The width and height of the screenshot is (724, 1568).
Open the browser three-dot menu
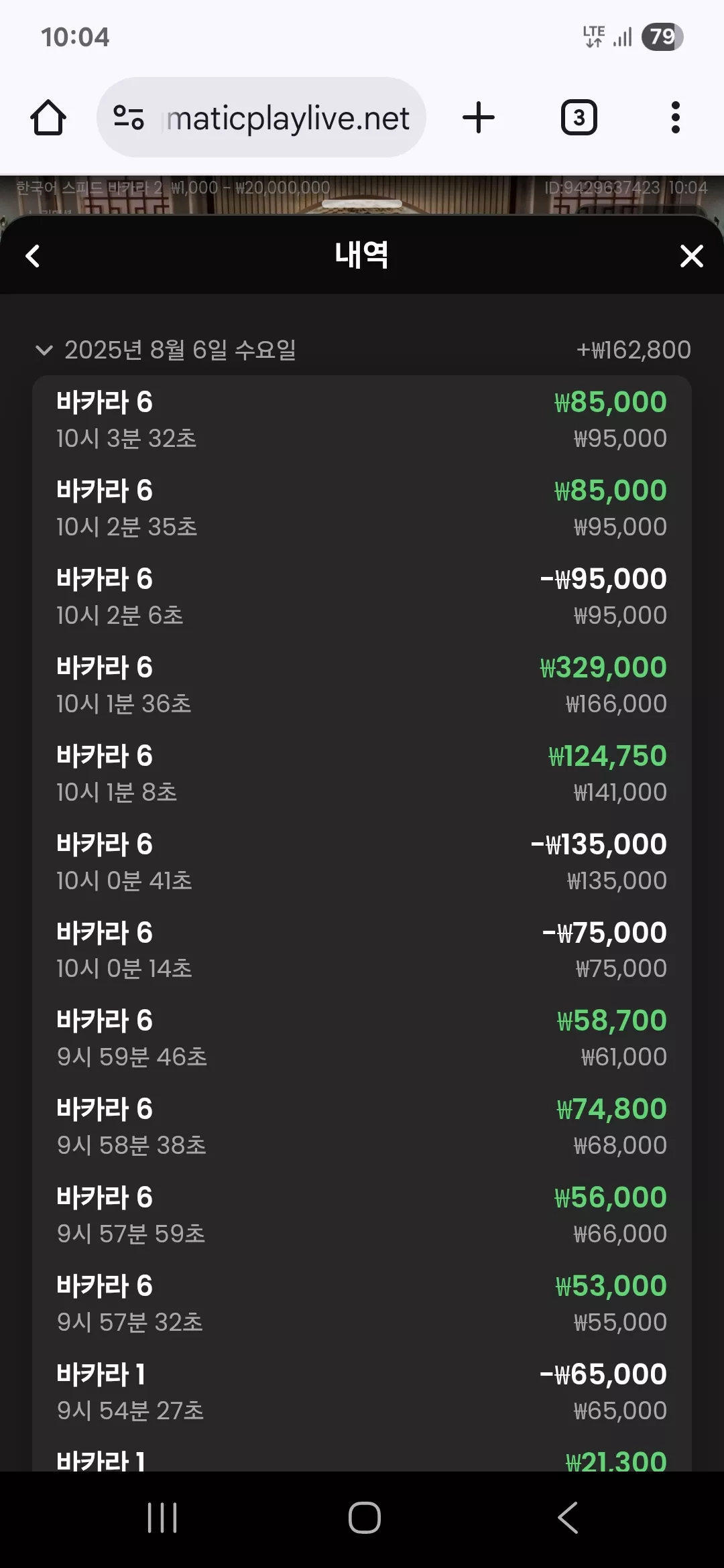(676, 118)
